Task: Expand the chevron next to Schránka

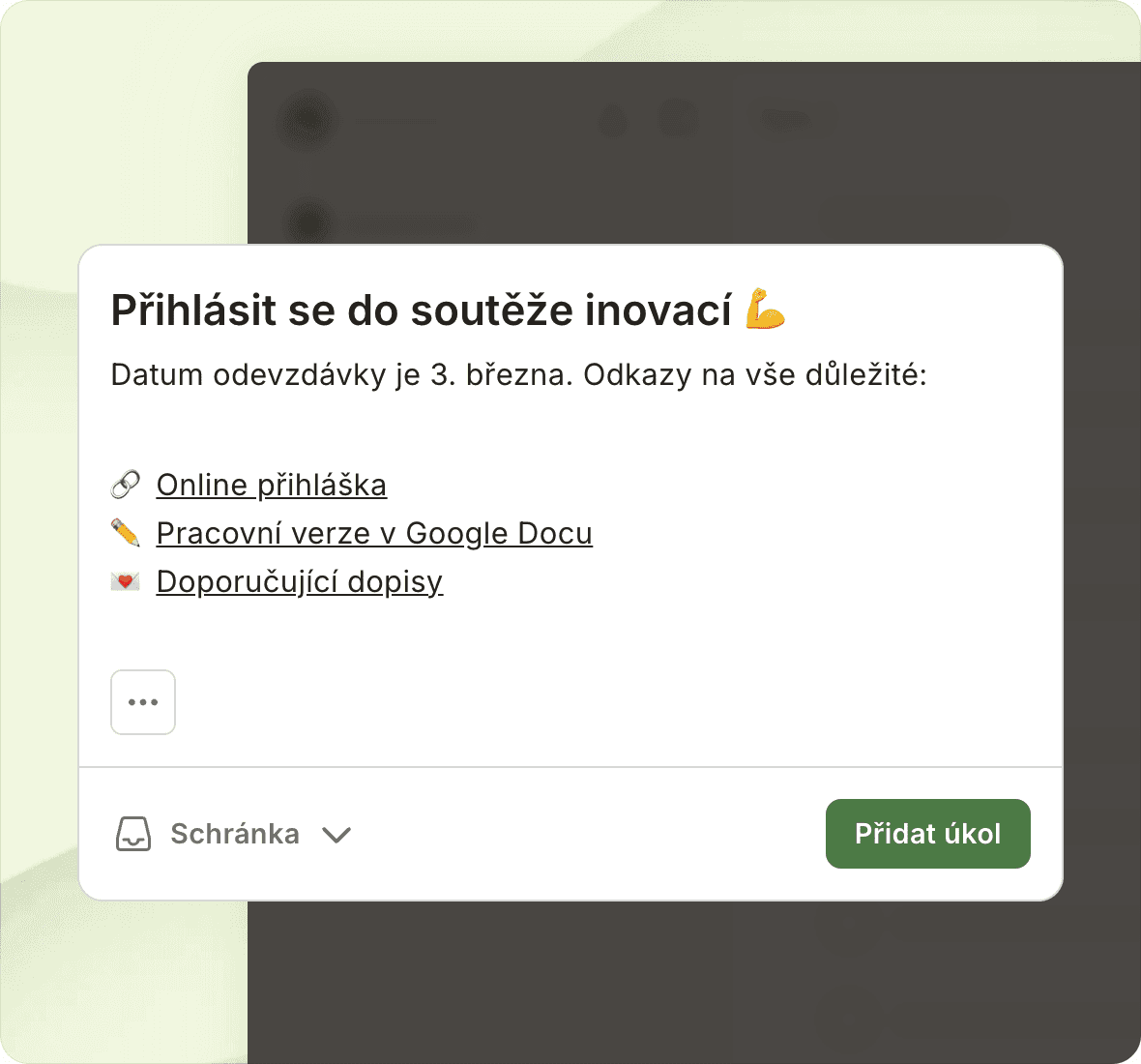Action: pyautogui.click(x=336, y=835)
